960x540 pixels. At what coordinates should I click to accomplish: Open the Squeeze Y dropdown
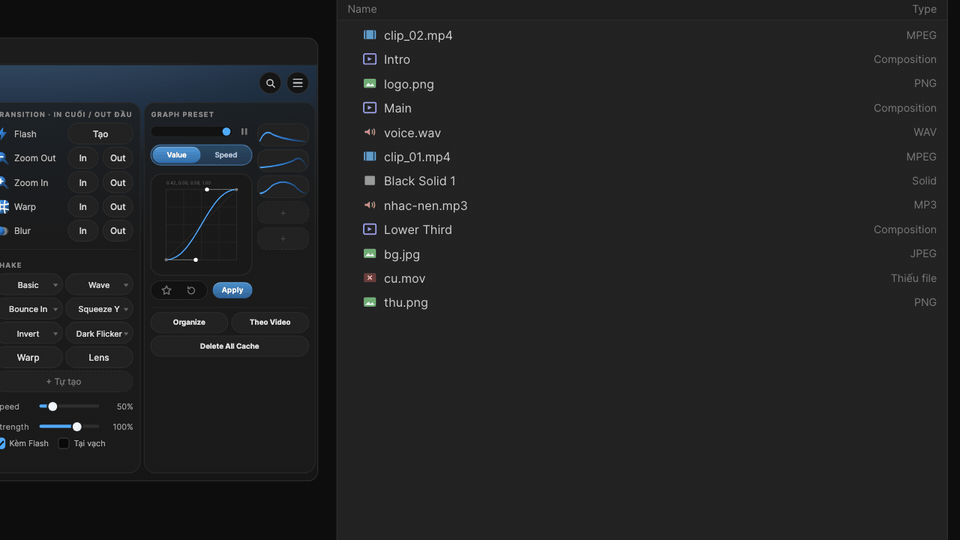pyautogui.click(x=99, y=309)
